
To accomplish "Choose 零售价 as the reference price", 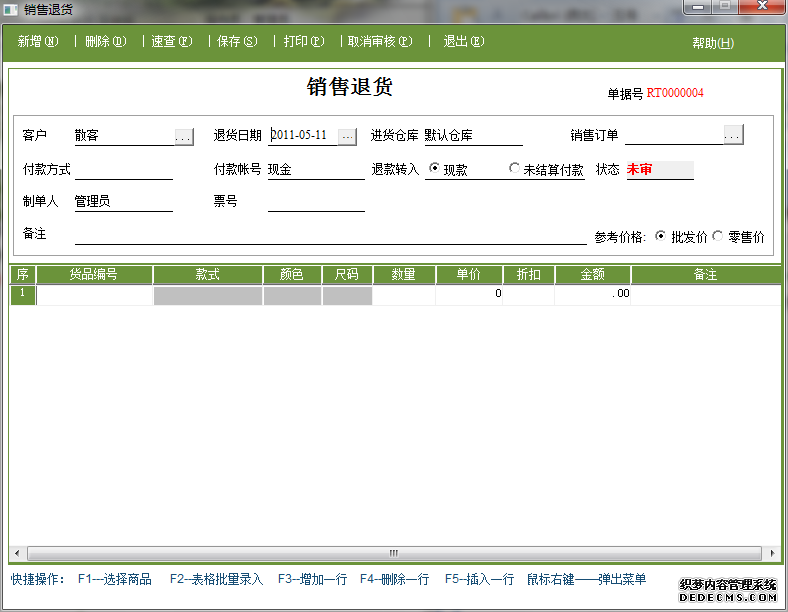I will (718, 237).
